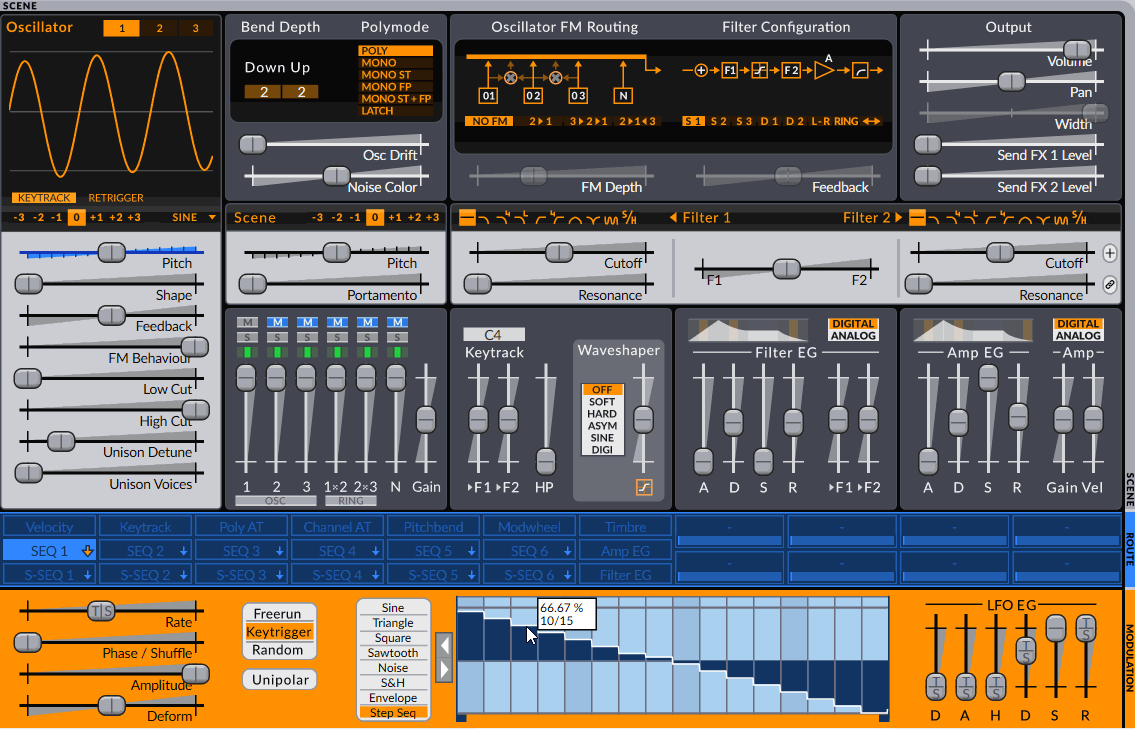Click the arrow on SEQ 4
Screen dimensions: 1135x729
pos(376,552)
